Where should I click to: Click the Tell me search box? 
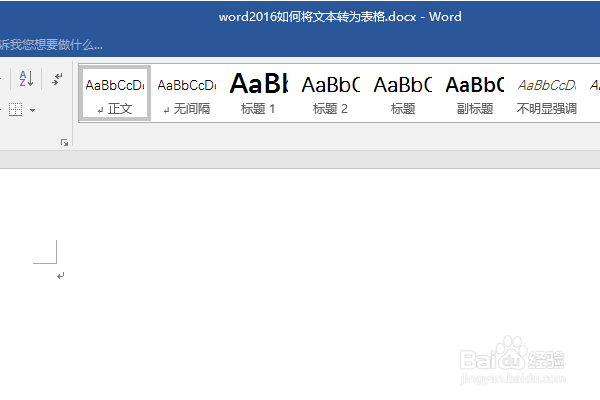point(51,45)
